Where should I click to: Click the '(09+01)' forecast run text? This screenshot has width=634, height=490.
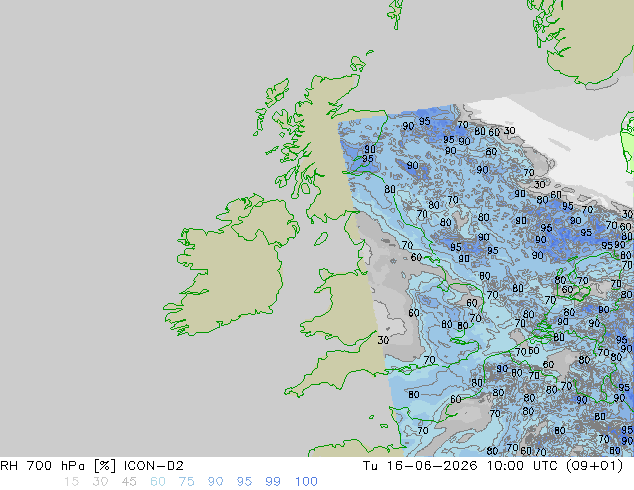(594, 466)
